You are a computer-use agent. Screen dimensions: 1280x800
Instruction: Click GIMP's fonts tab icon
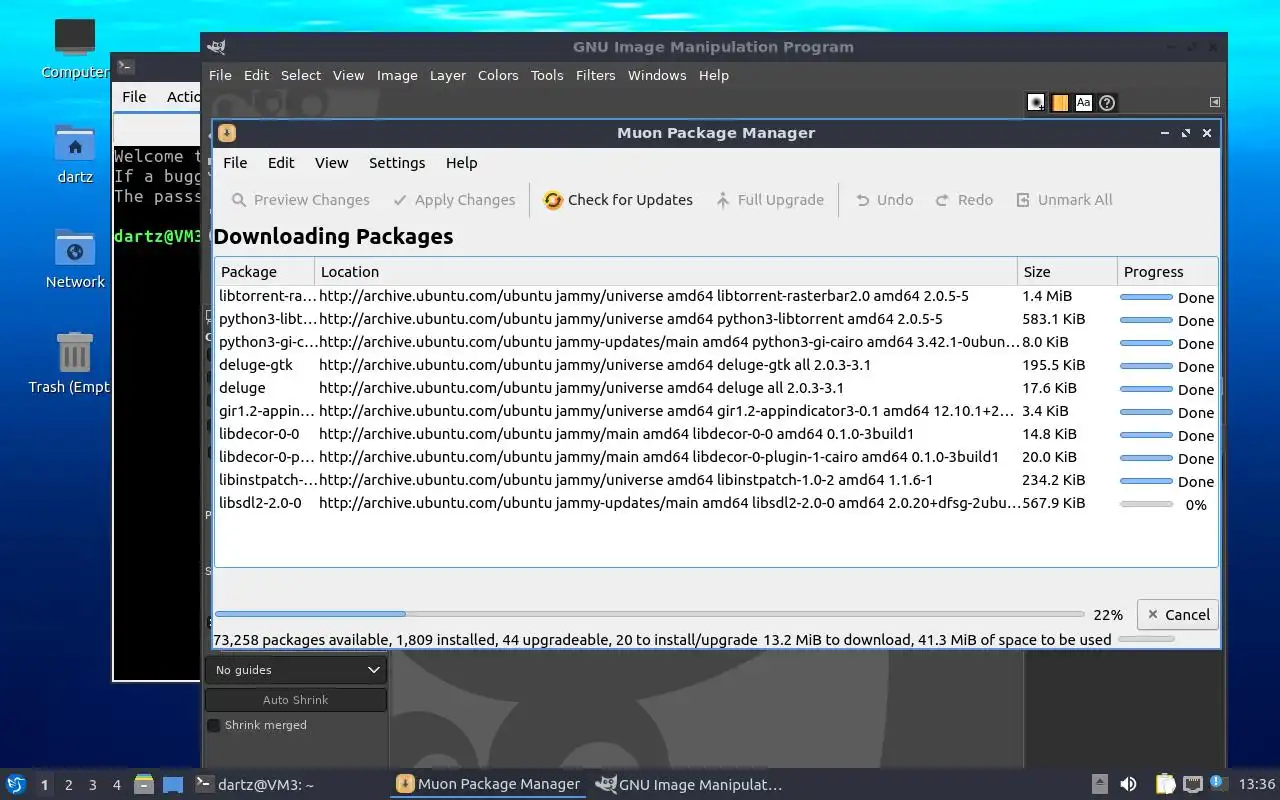[x=1083, y=102]
